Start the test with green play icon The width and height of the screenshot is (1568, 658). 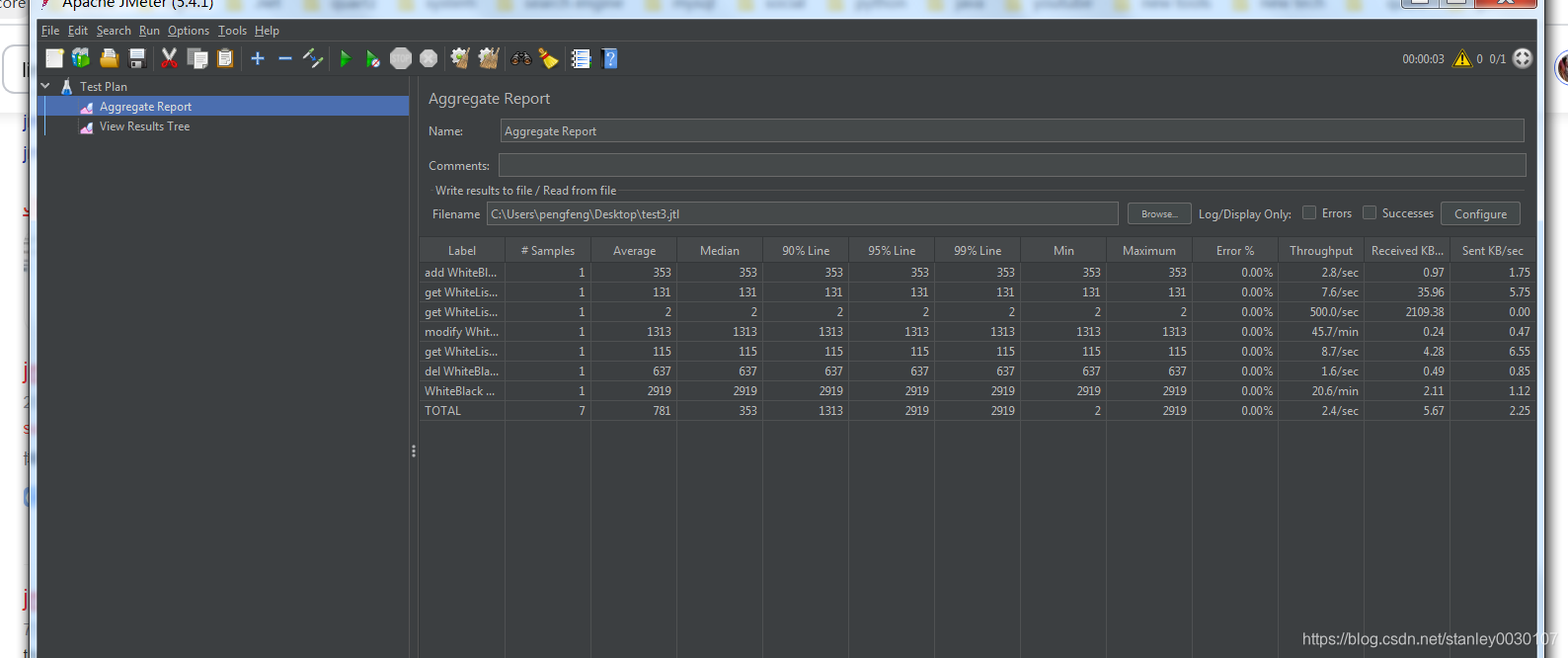point(346,59)
